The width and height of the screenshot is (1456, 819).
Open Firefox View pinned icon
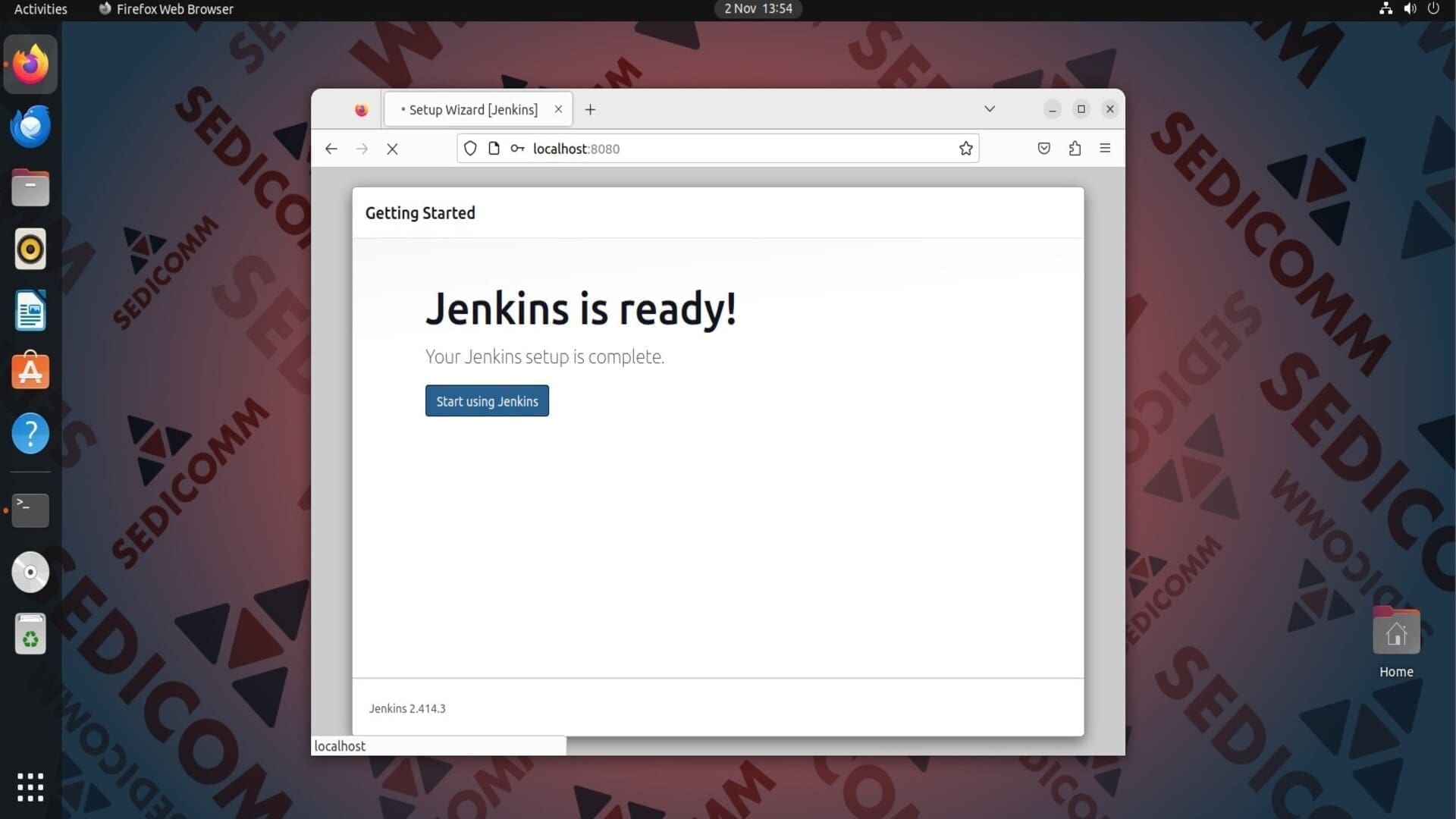(x=361, y=110)
